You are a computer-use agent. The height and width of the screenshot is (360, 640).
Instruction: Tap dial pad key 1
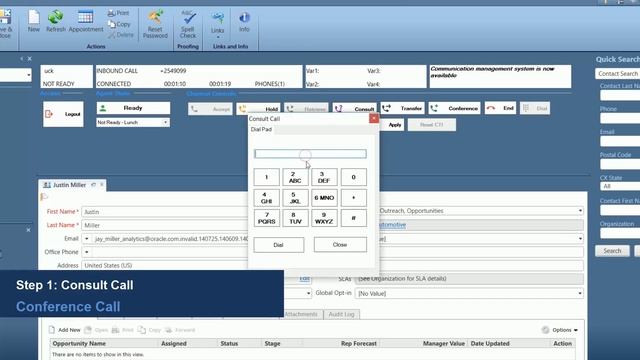click(x=267, y=177)
